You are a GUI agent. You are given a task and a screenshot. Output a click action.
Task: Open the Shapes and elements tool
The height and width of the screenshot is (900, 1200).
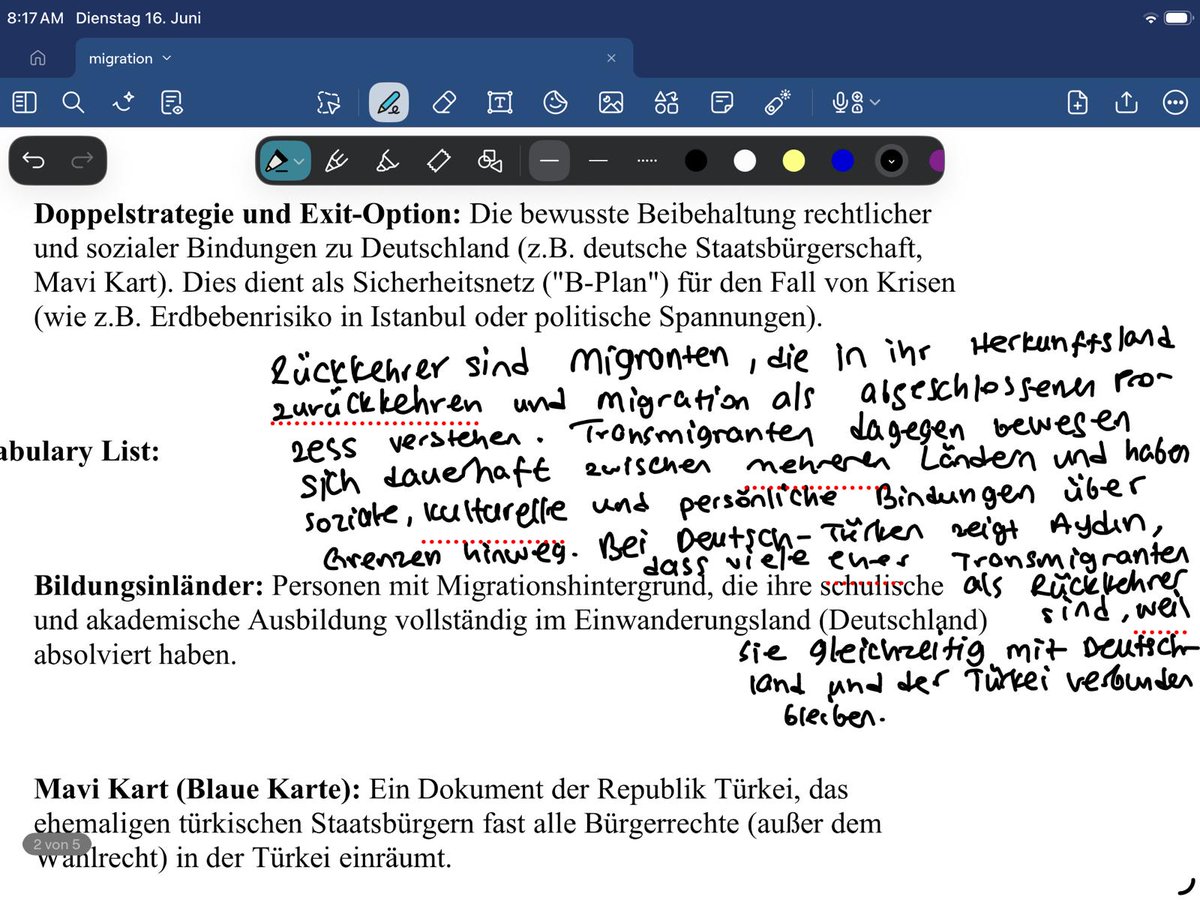pos(666,102)
